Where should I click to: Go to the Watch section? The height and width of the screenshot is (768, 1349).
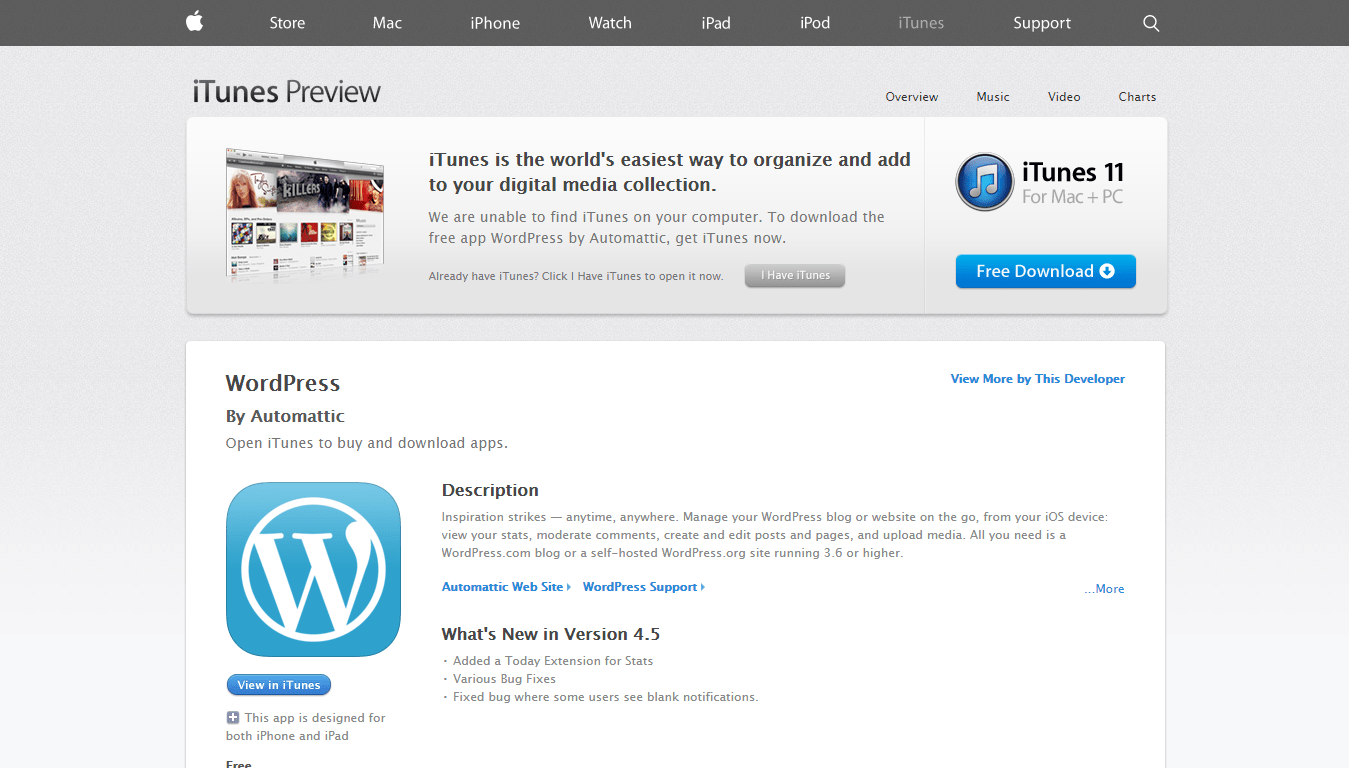click(x=610, y=23)
